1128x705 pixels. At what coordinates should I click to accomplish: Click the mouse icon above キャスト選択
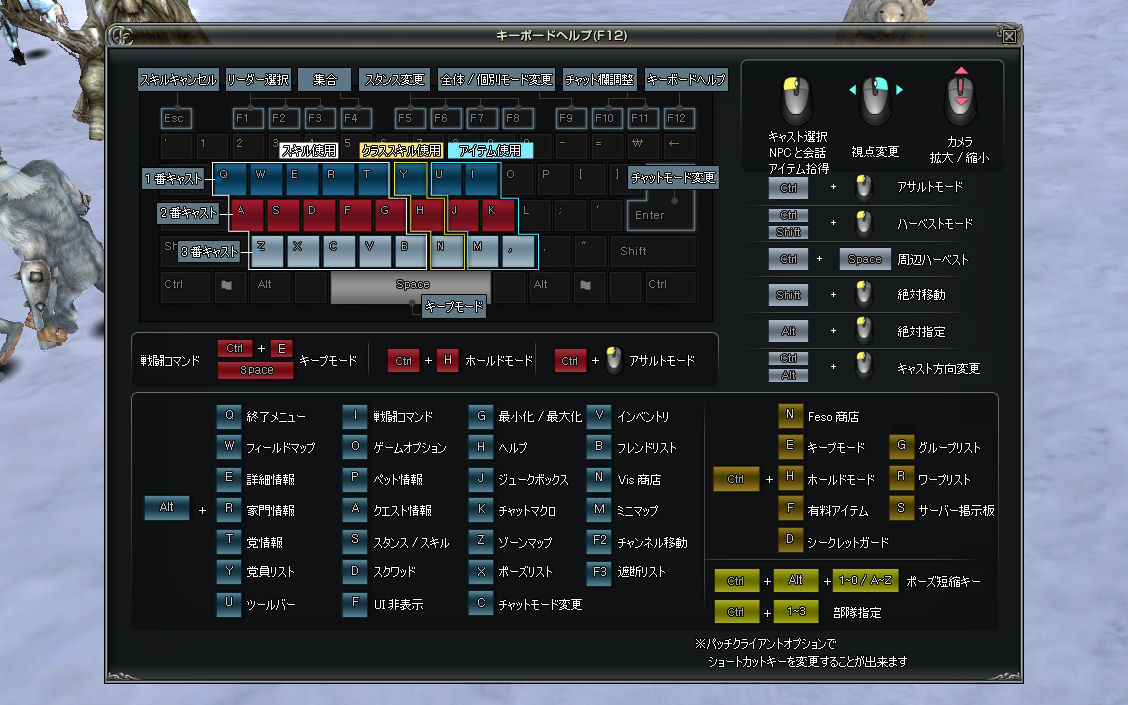(x=797, y=98)
